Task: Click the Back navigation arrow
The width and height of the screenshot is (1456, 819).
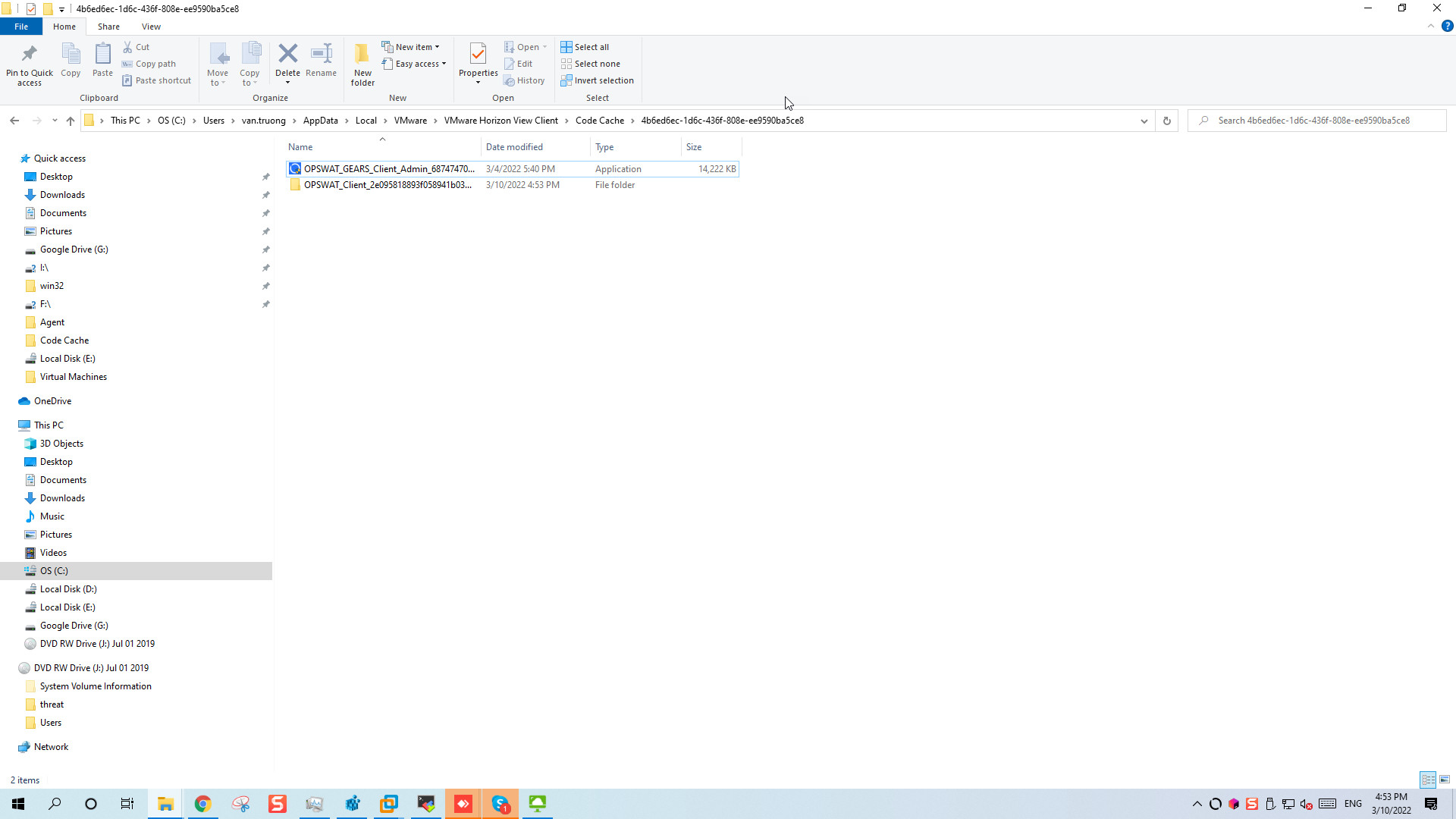Action: [14, 121]
